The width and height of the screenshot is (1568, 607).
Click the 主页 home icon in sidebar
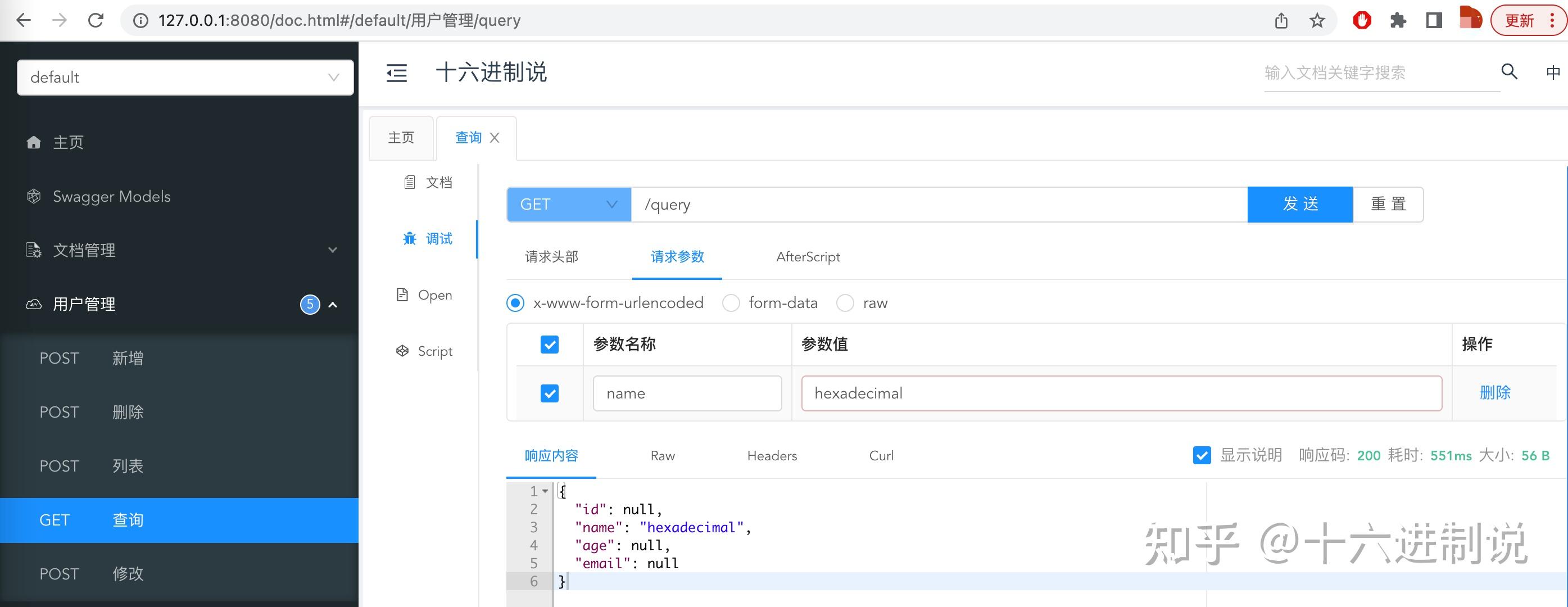pos(34,142)
